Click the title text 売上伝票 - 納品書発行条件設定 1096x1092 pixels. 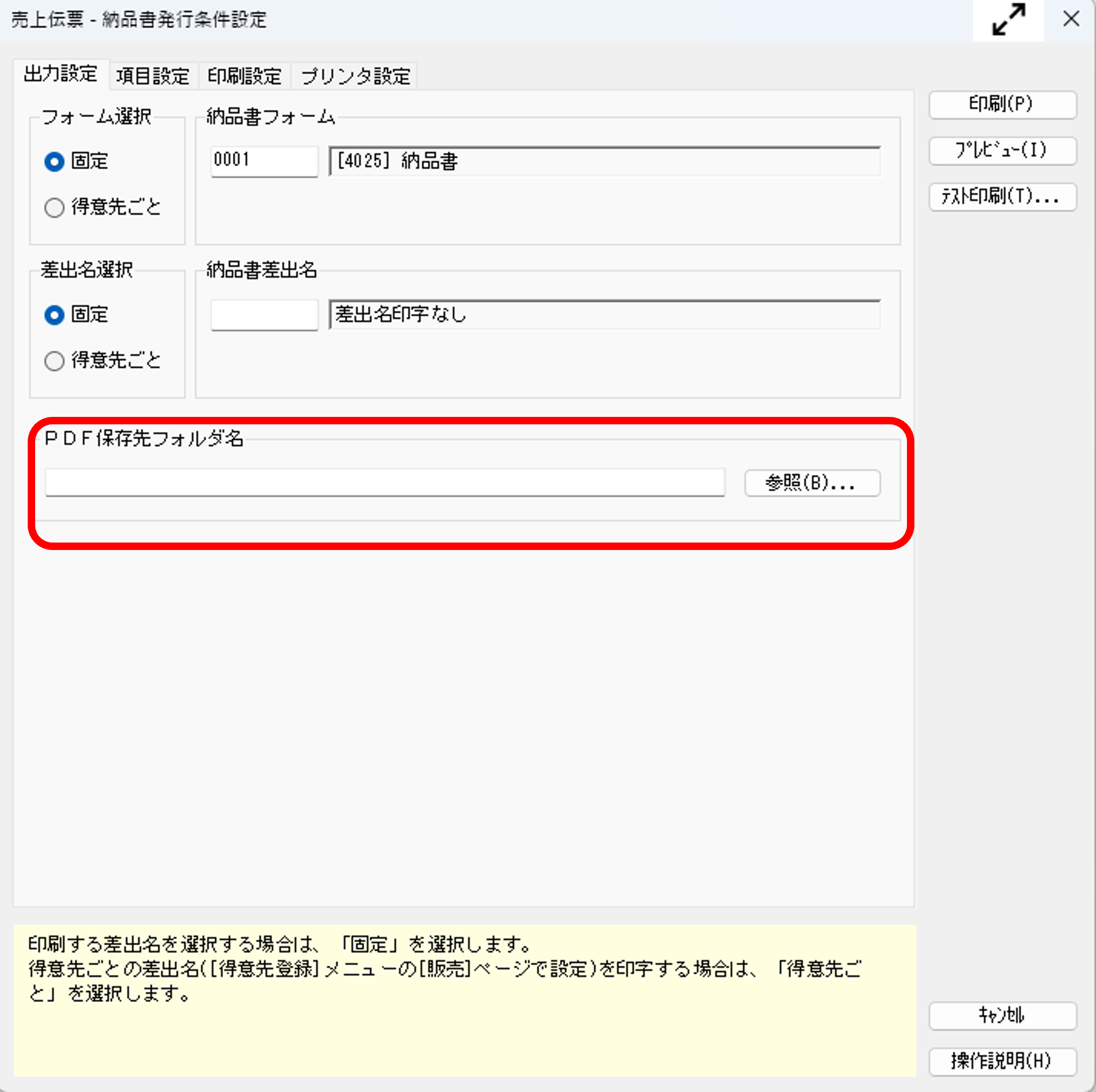(139, 20)
